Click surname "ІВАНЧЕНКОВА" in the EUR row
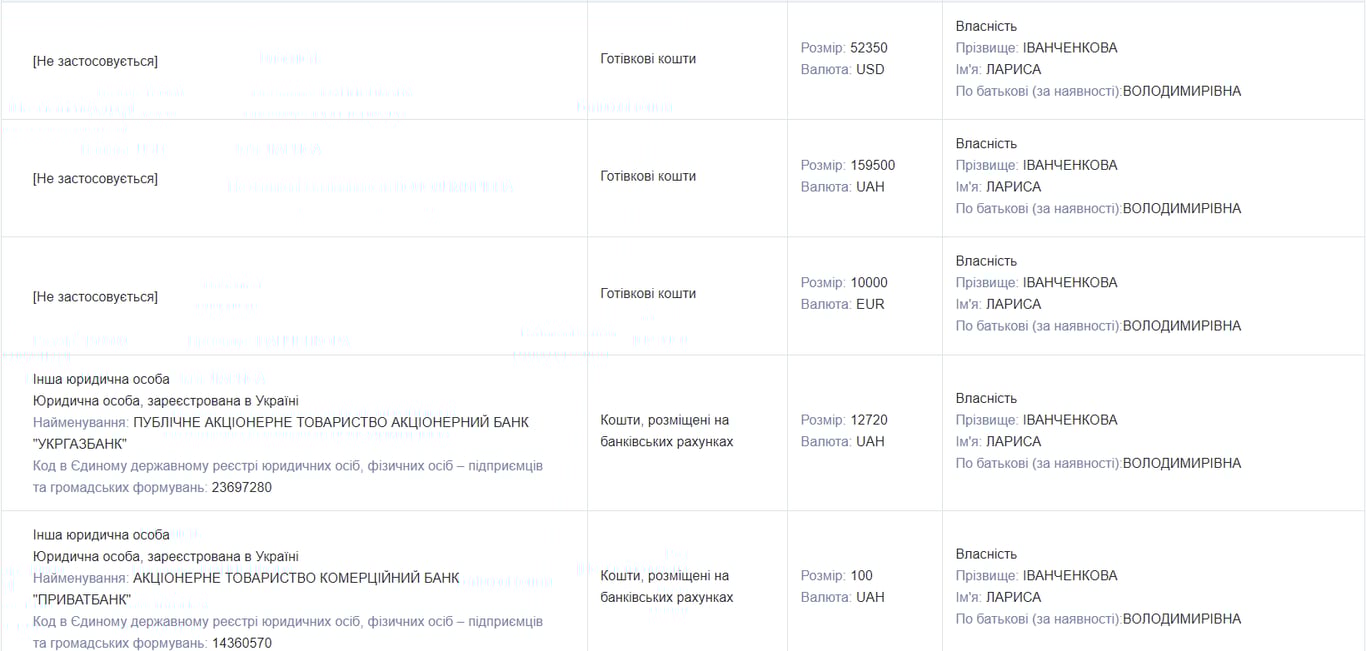Image resolution: width=1366 pixels, height=651 pixels. point(1070,282)
